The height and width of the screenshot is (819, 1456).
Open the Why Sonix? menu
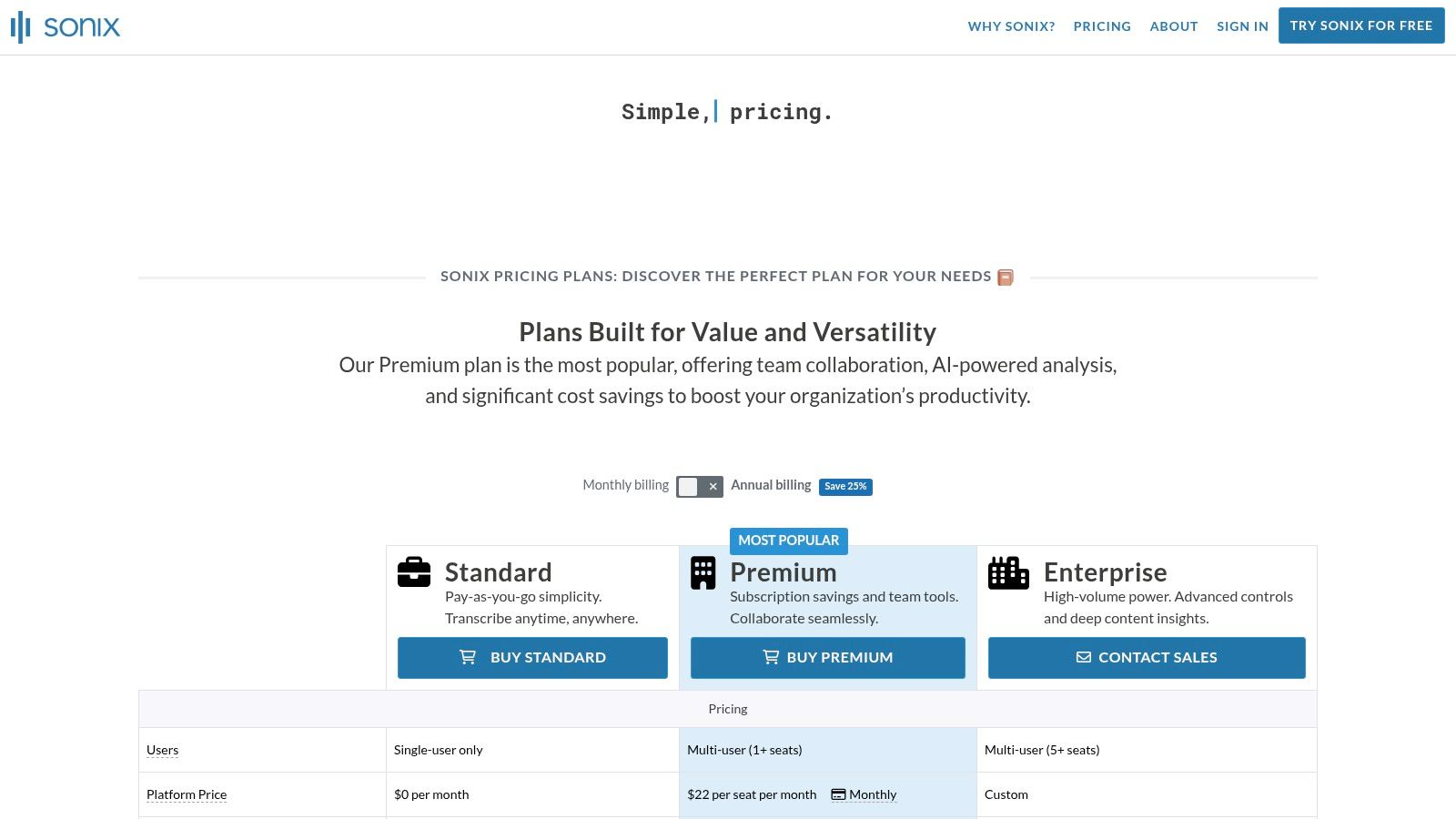coord(1011,26)
